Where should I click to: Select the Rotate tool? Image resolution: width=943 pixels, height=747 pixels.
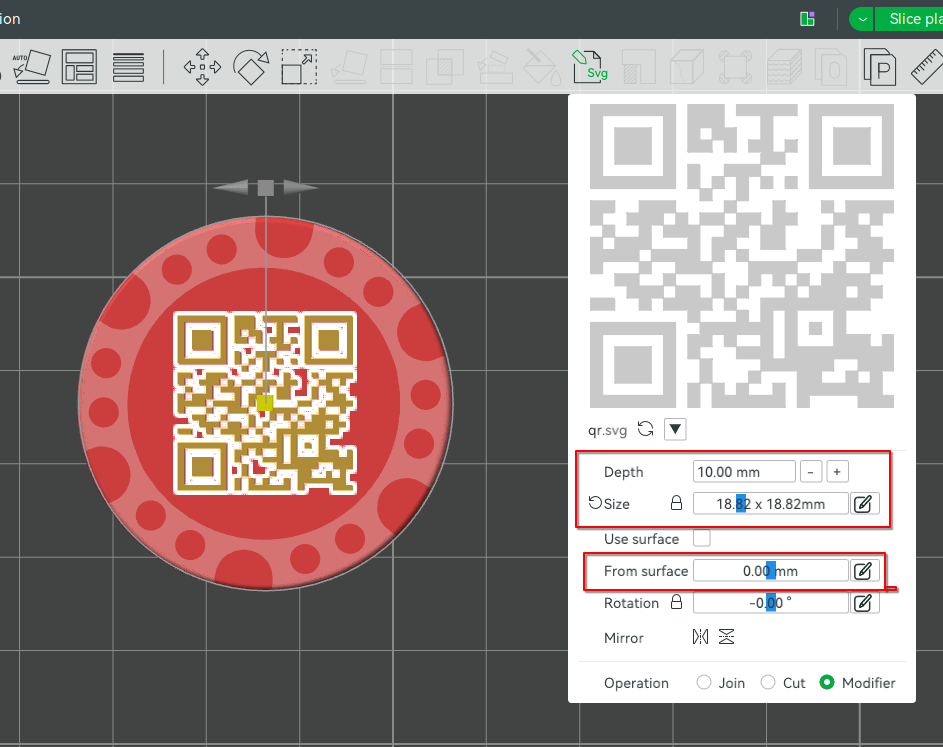[250, 67]
